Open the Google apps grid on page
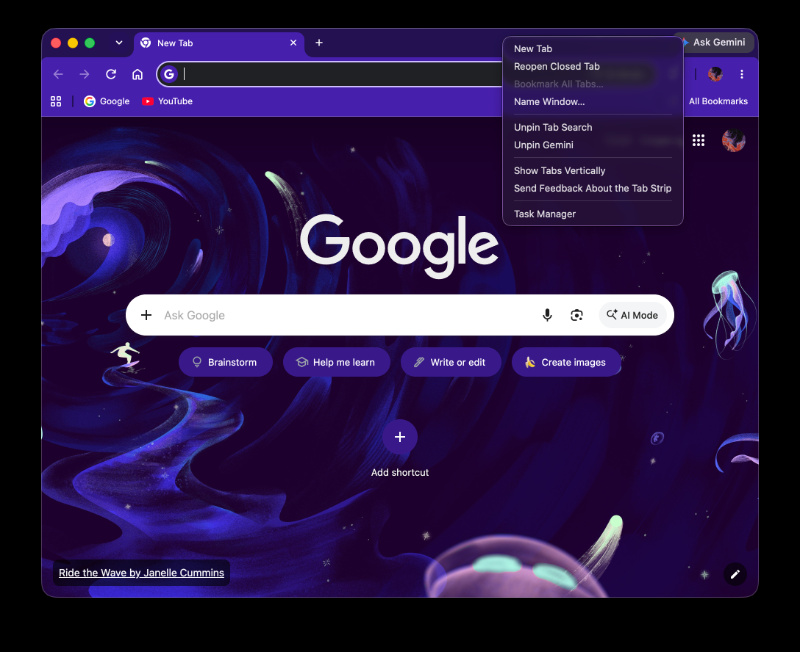800x652 pixels. pos(698,140)
